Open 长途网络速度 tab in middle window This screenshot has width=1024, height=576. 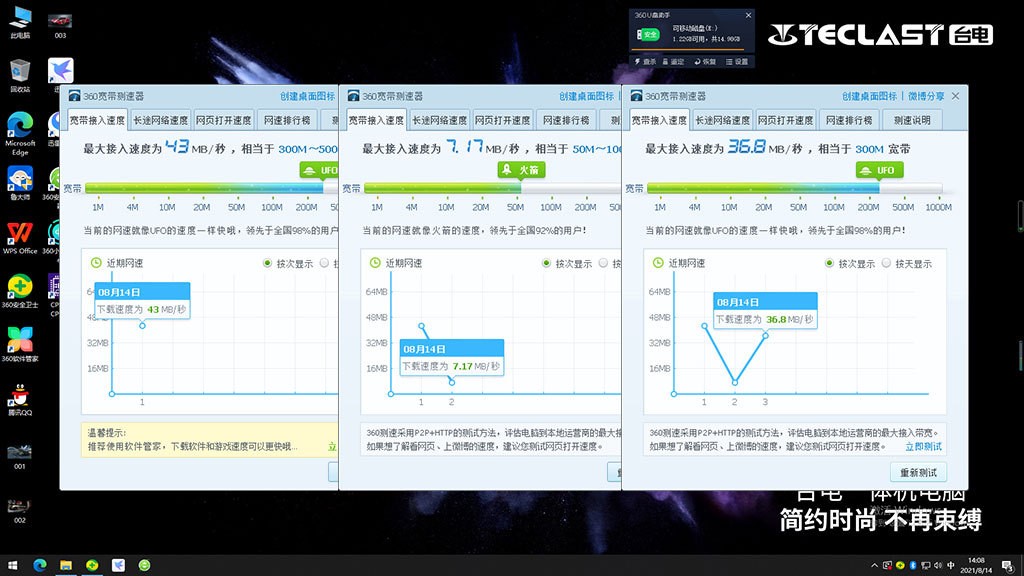coord(439,120)
